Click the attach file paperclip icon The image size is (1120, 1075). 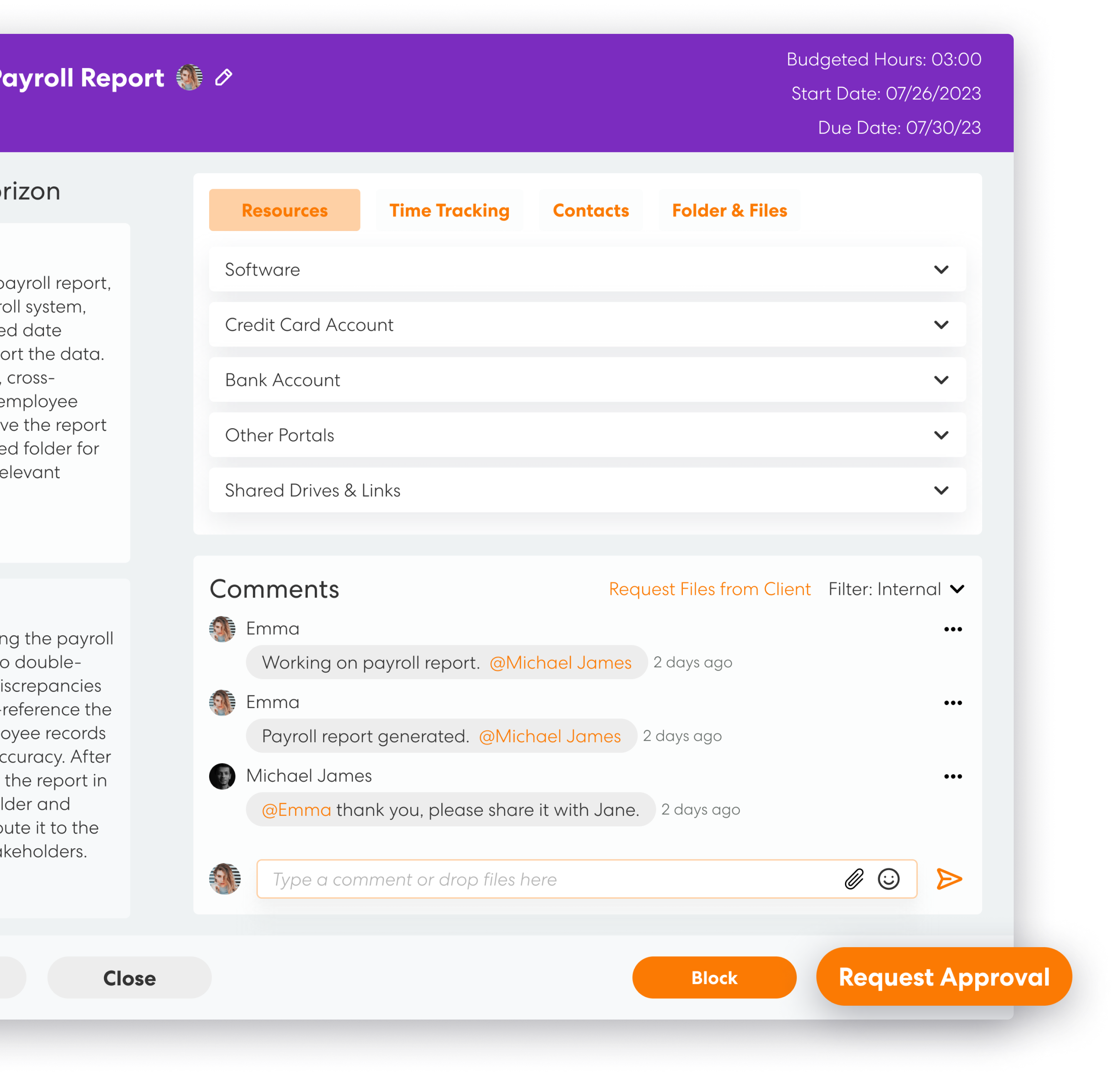point(854,879)
